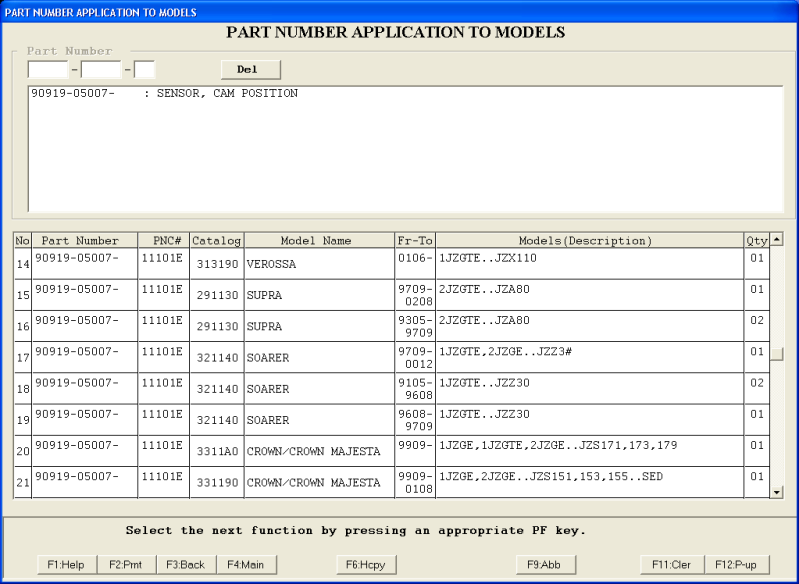Click the No column header
The height and width of the screenshot is (584, 799).
22,241
